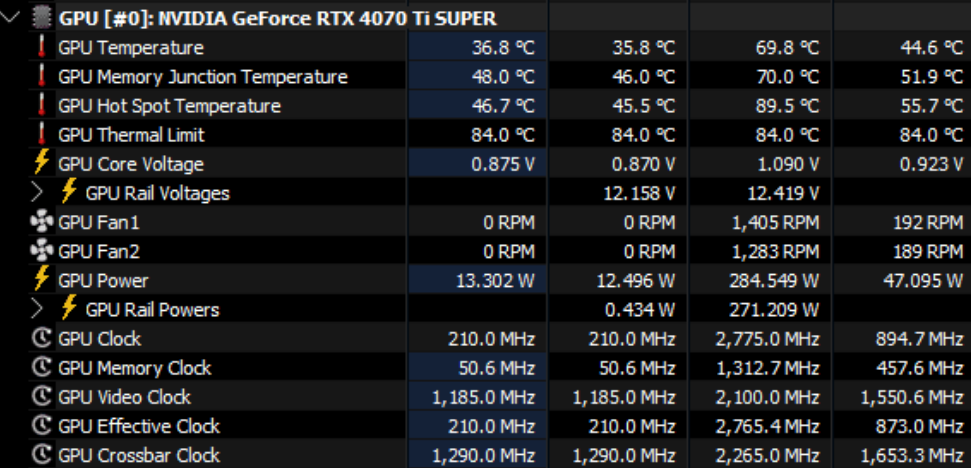Click the 2,765.4 MHz effective clock maximum
Image resolution: width=971 pixels, height=468 pixels.
(768, 426)
